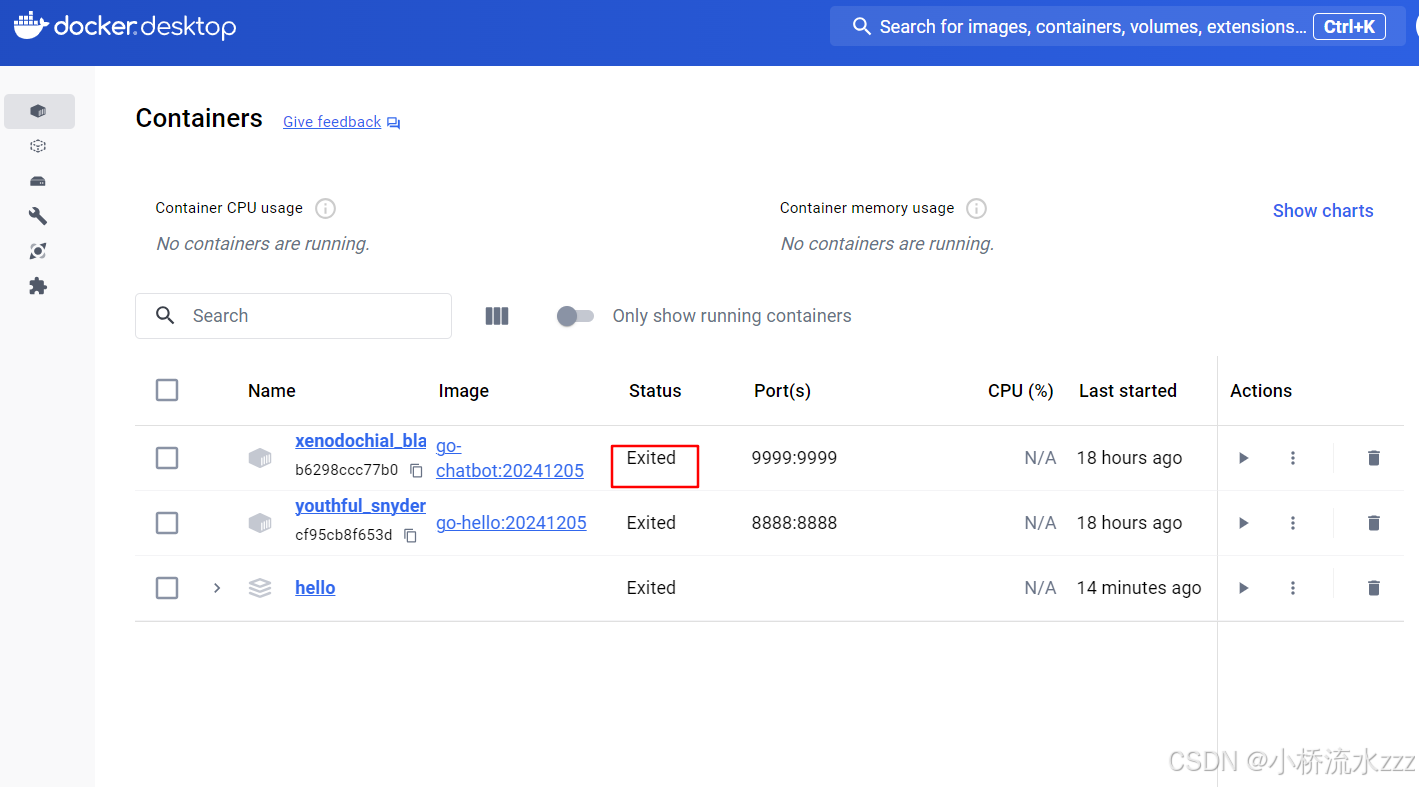Open Docker Scout from the sidebar
This screenshot has height=787, width=1419.
[x=38, y=251]
